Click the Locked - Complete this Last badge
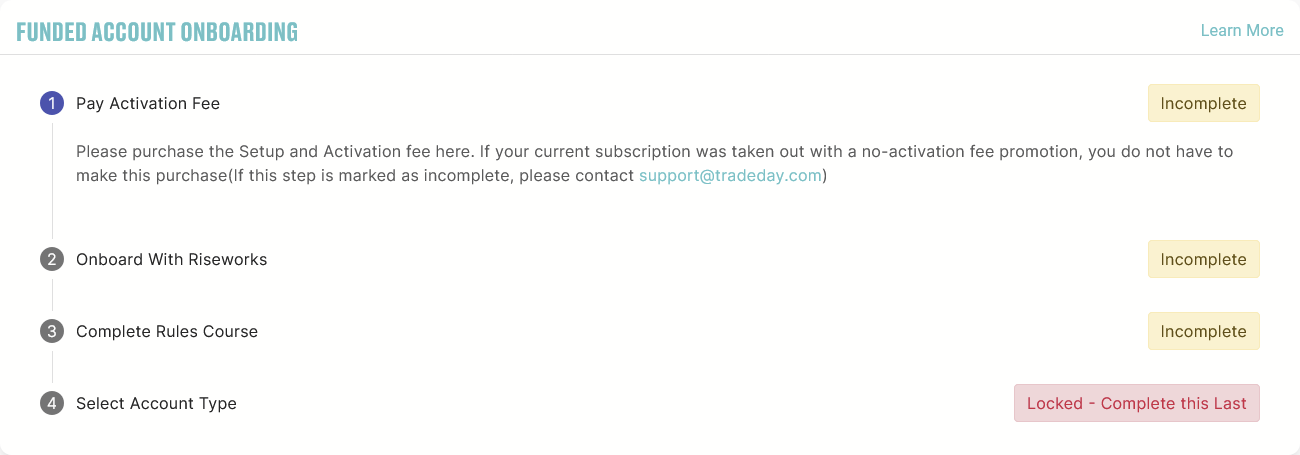Screen dimensions: 1300x455 (1137, 403)
